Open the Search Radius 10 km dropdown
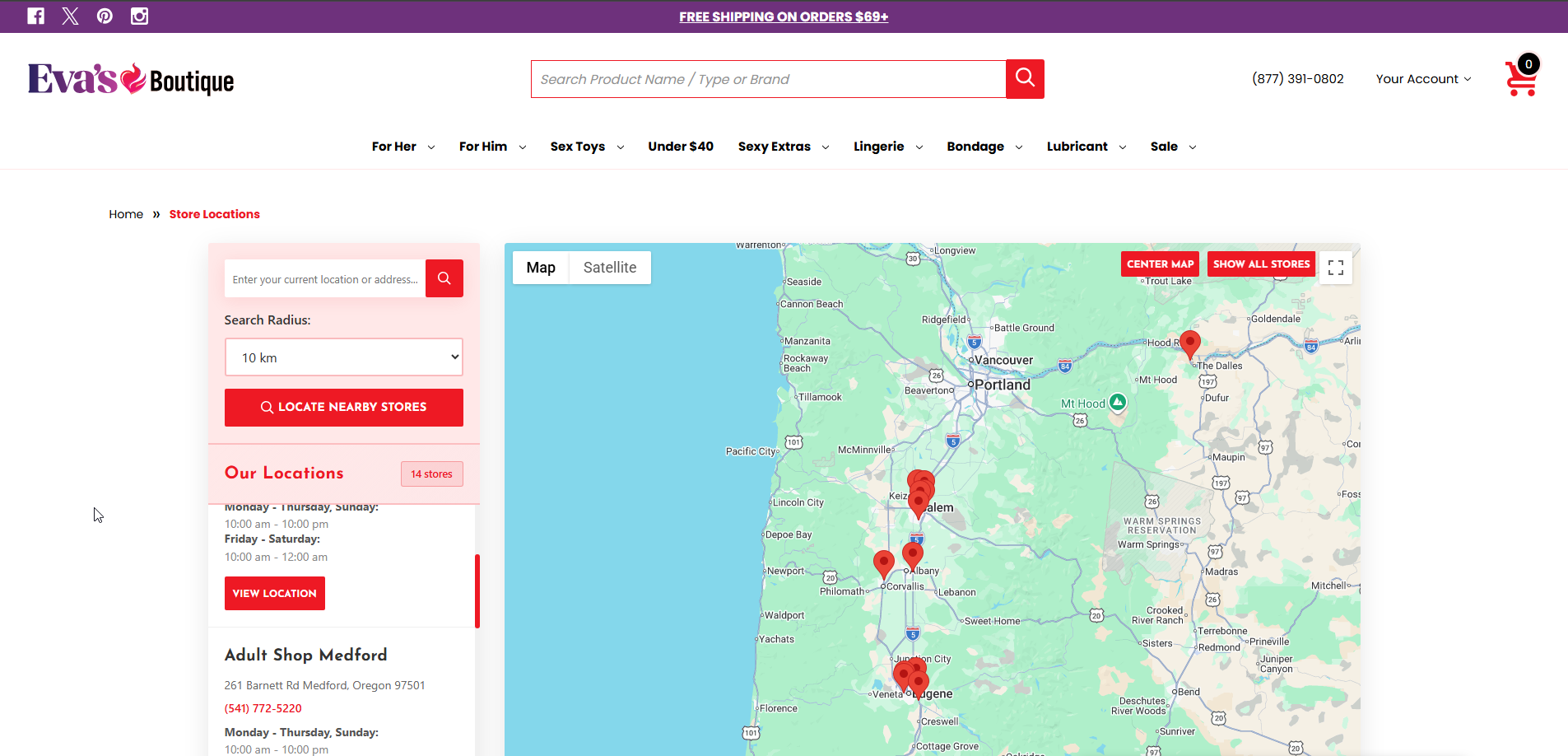Image resolution: width=1568 pixels, height=756 pixels. [x=344, y=357]
